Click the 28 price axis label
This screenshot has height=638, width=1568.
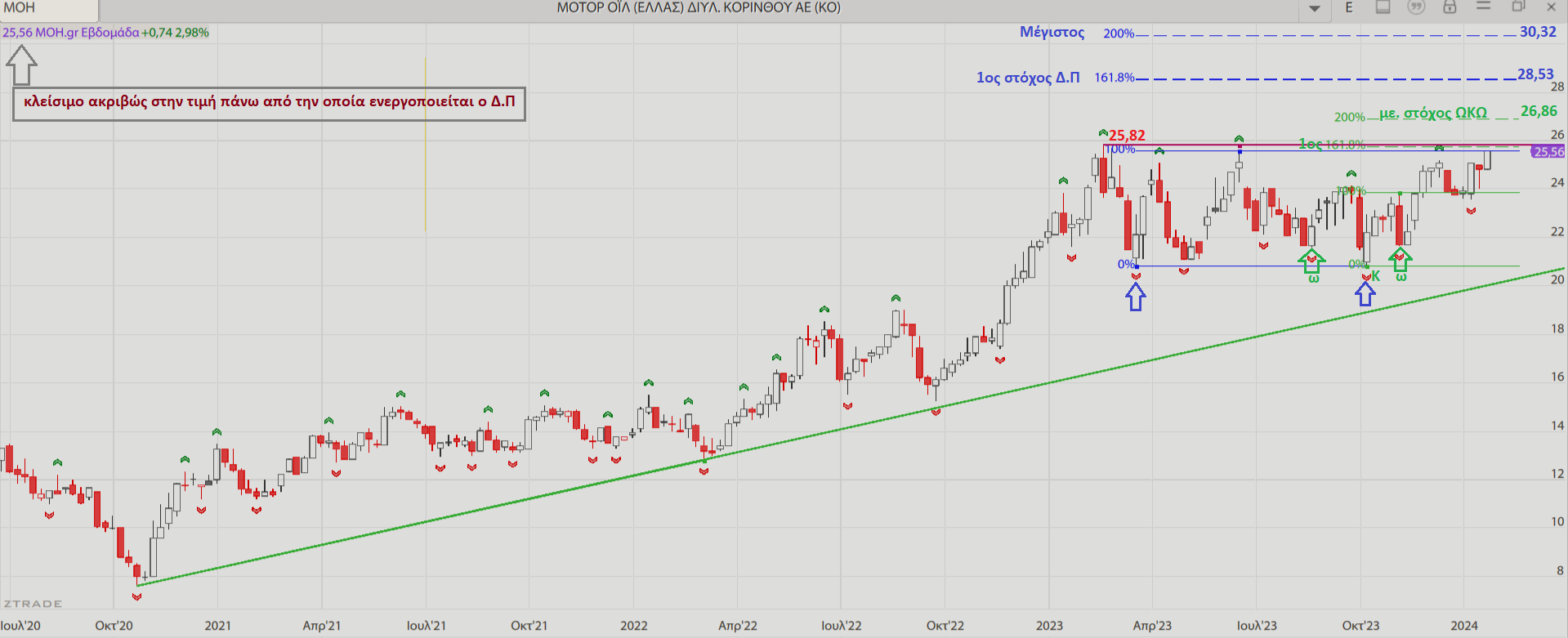pyautogui.click(x=1558, y=87)
